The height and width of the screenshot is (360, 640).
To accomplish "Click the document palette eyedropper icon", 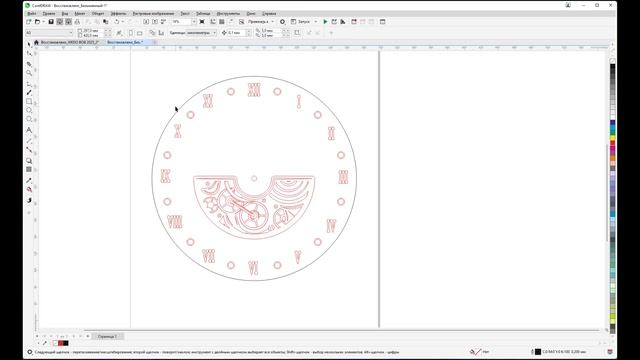I will (44, 343).
